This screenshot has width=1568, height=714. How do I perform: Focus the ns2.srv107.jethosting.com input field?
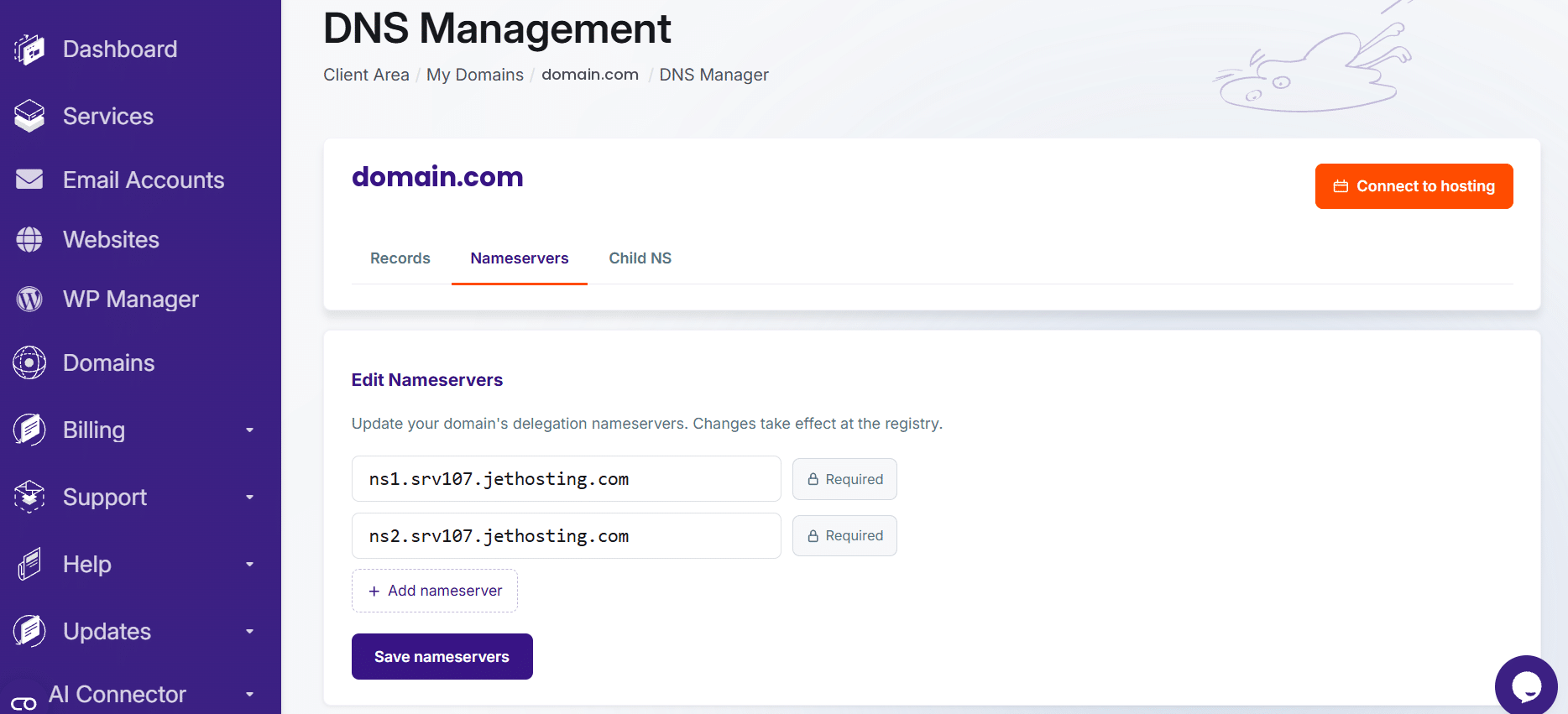point(567,535)
